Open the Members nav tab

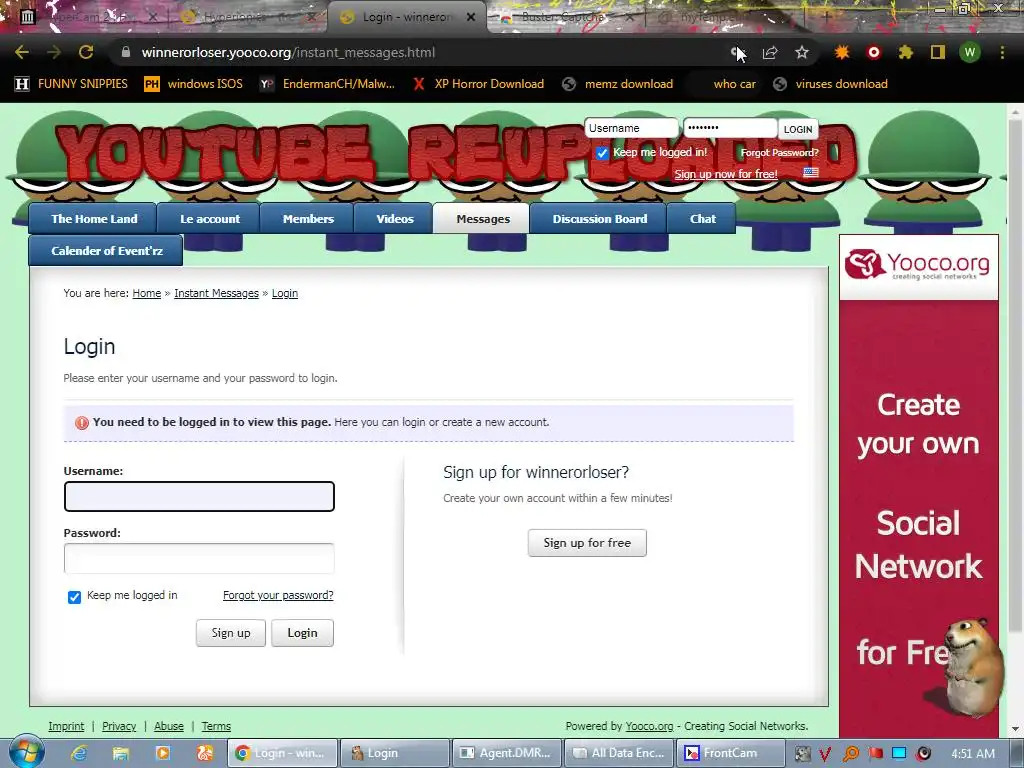(308, 219)
